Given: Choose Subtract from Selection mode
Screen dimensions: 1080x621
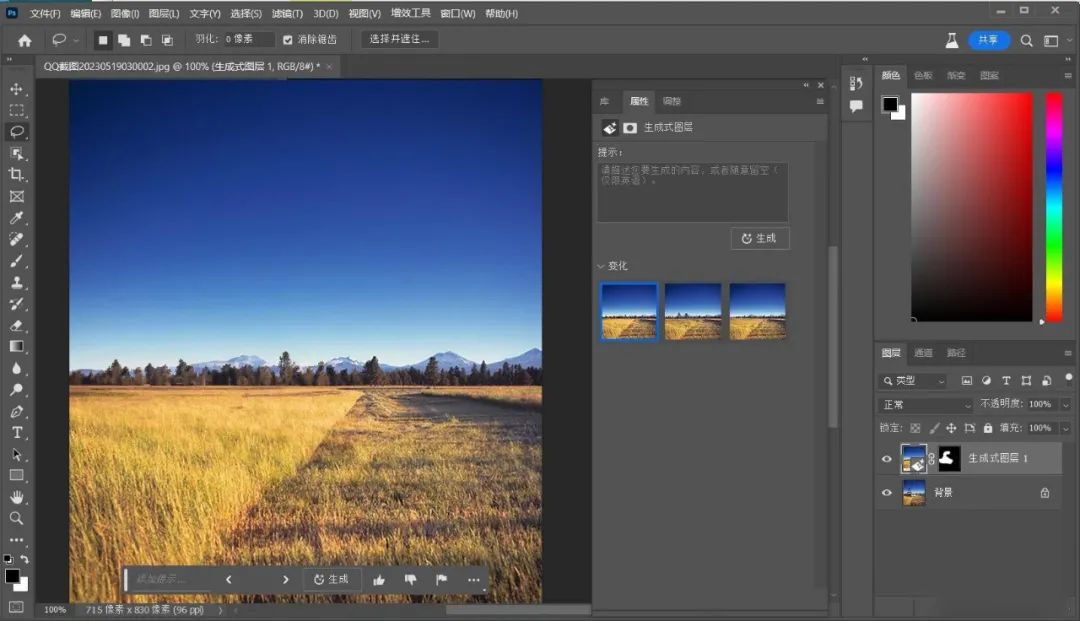Looking at the screenshot, I should click(x=146, y=40).
